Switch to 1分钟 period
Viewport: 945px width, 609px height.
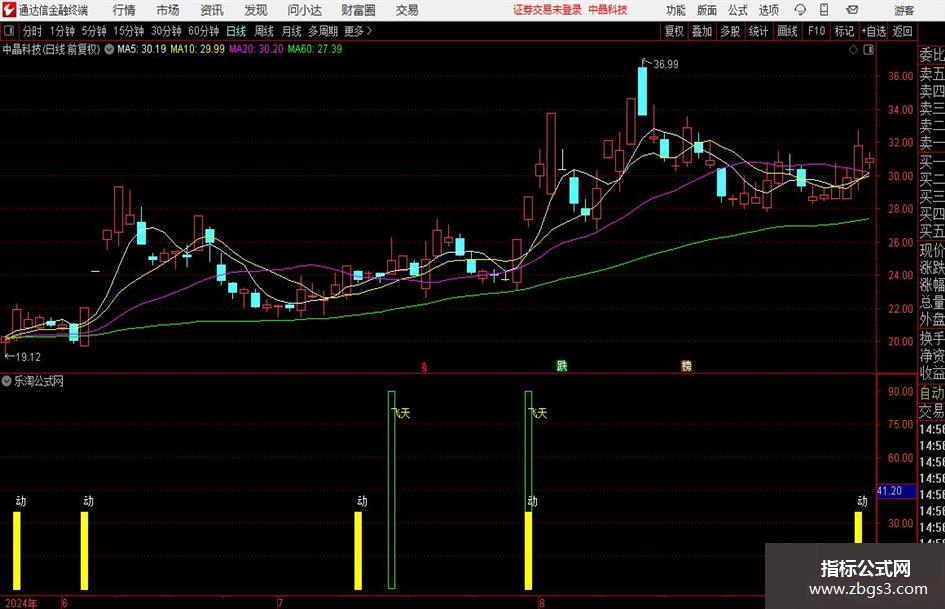click(x=62, y=31)
